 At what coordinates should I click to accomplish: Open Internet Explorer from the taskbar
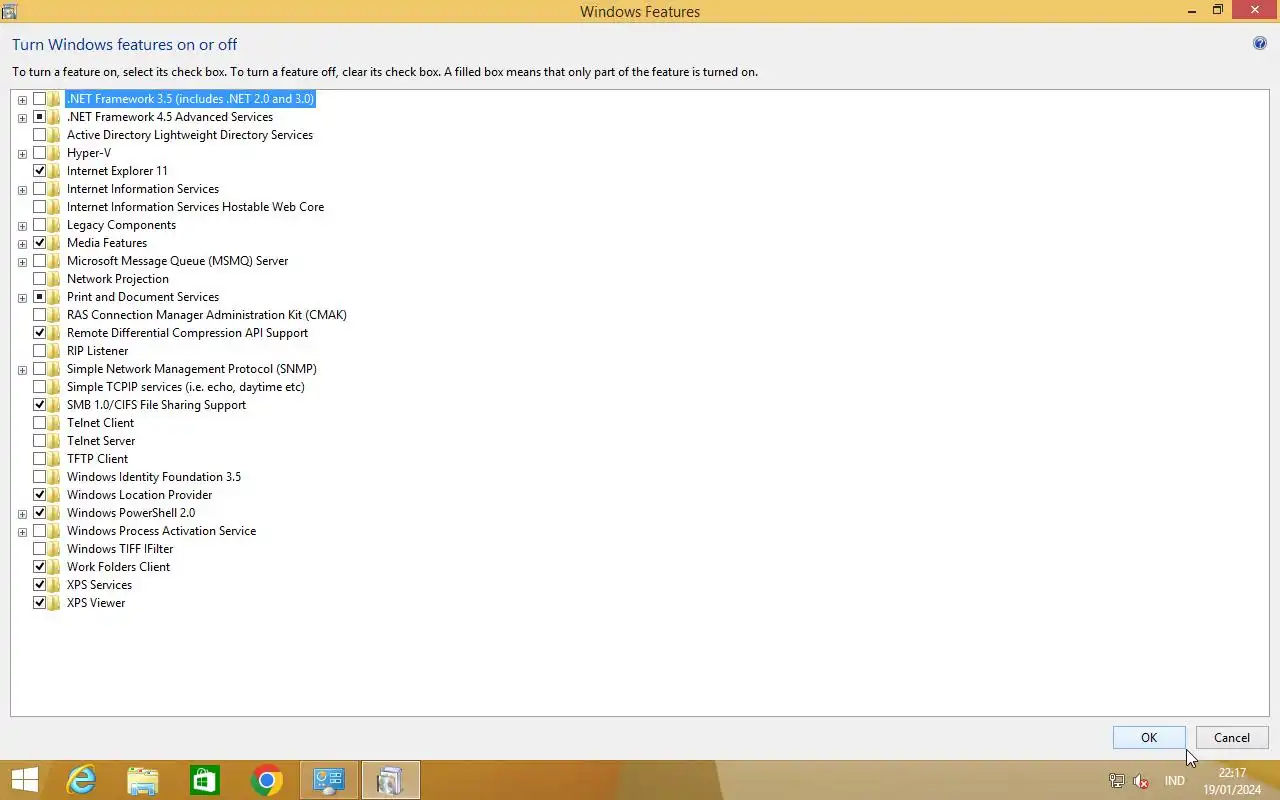tap(81, 780)
